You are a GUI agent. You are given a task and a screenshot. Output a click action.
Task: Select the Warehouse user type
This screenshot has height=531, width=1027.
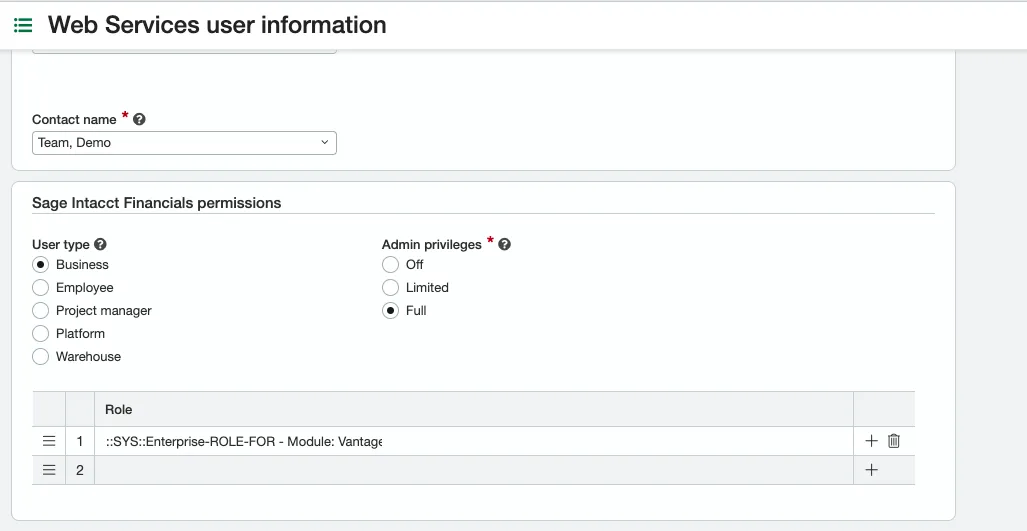[x=41, y=356]
